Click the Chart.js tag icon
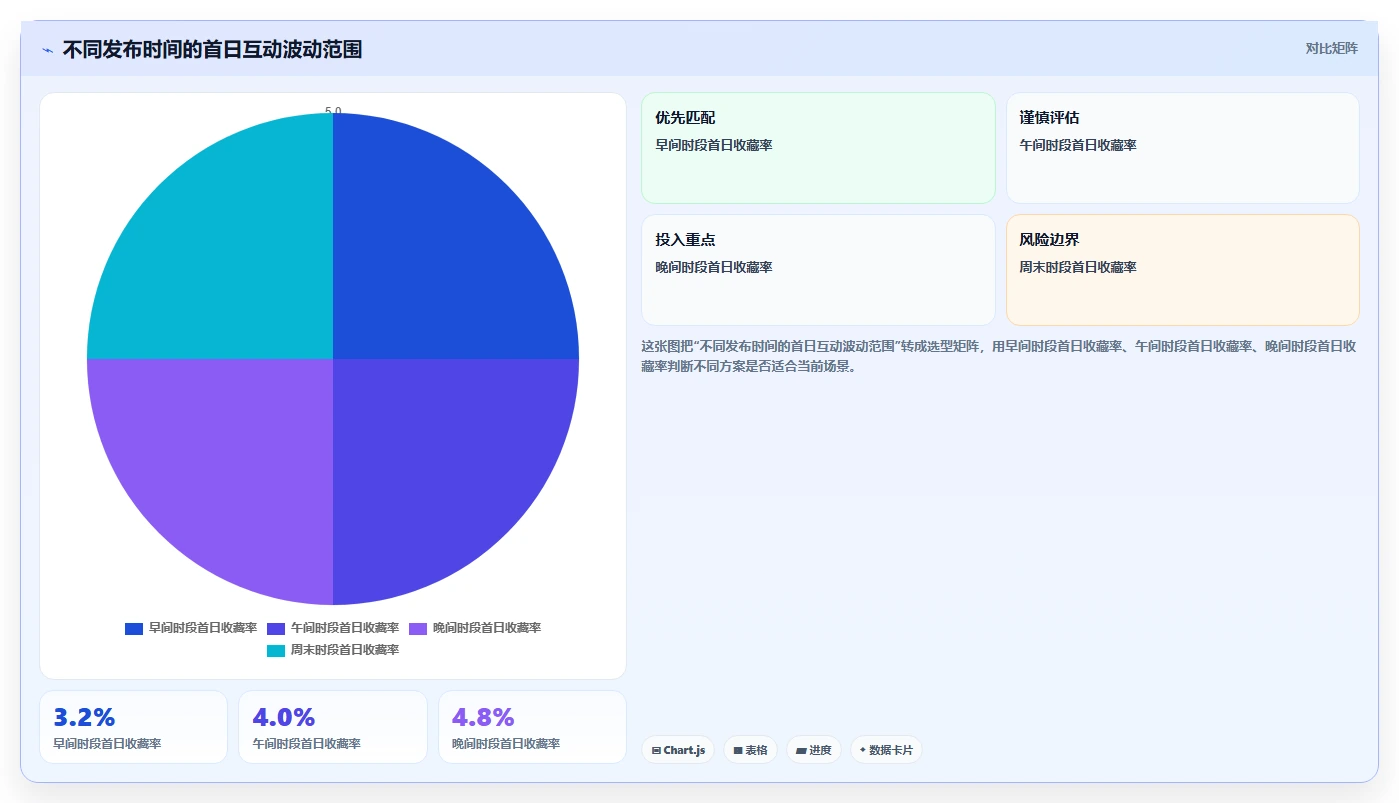 pyautogui.click(x=656, y=750)
